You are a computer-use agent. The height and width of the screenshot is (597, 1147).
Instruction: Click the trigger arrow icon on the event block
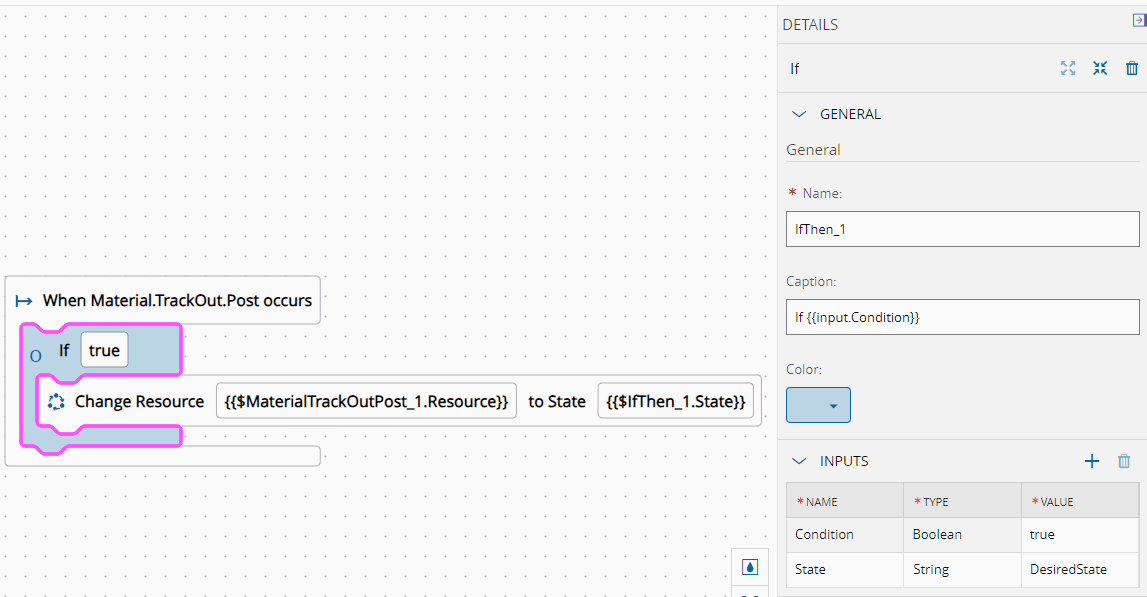(x=24, y=299)
